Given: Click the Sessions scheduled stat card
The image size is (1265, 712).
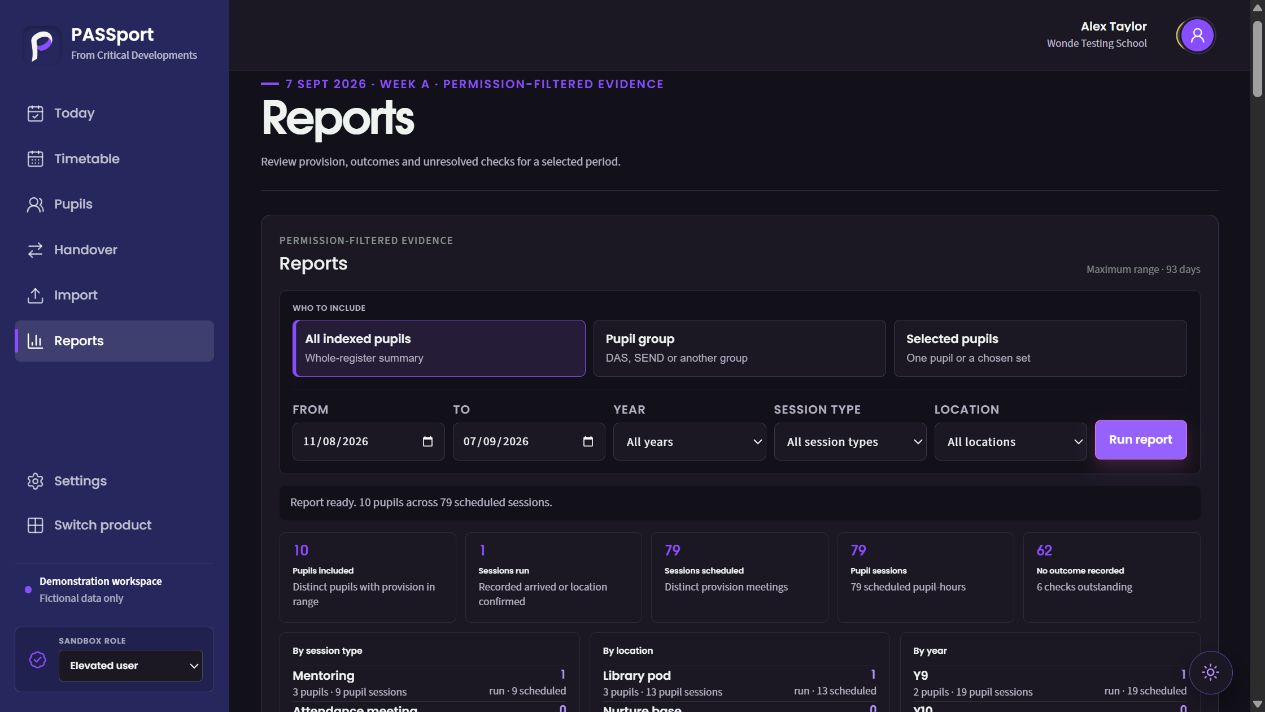Looking at the screenshot, I should tap(740, 578).
